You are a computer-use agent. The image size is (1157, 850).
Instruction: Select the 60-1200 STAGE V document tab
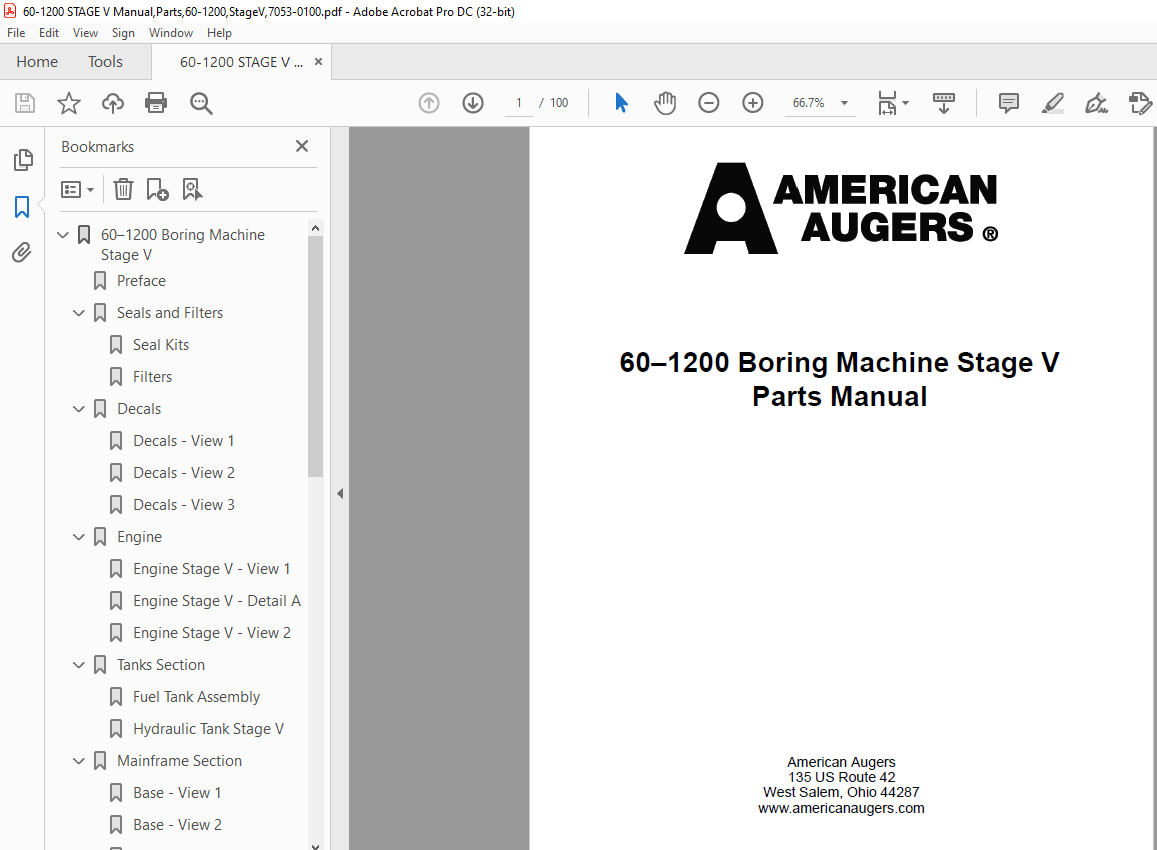(x=241, y=62)
